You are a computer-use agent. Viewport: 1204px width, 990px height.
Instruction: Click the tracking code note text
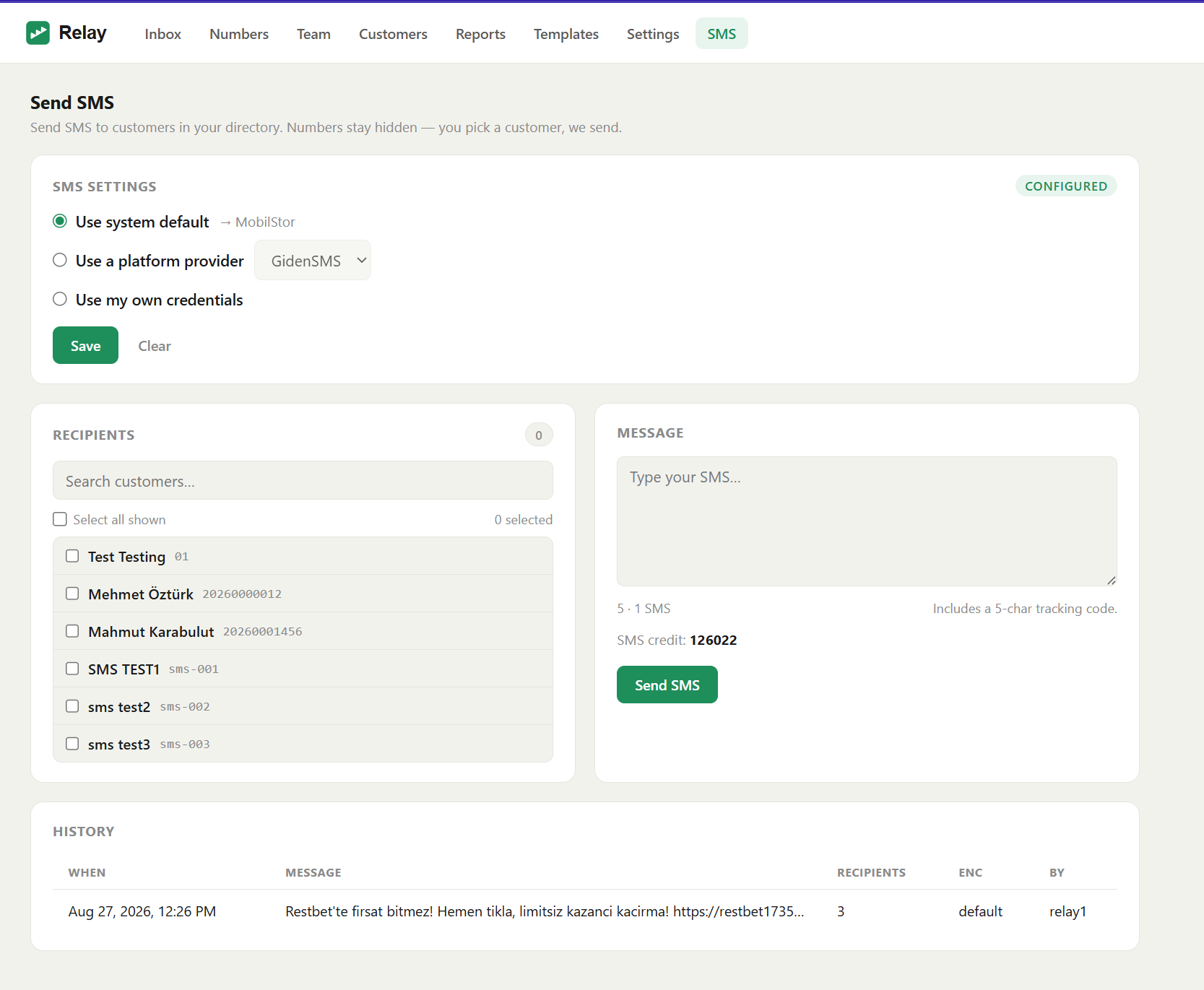tap(1025, 609)
